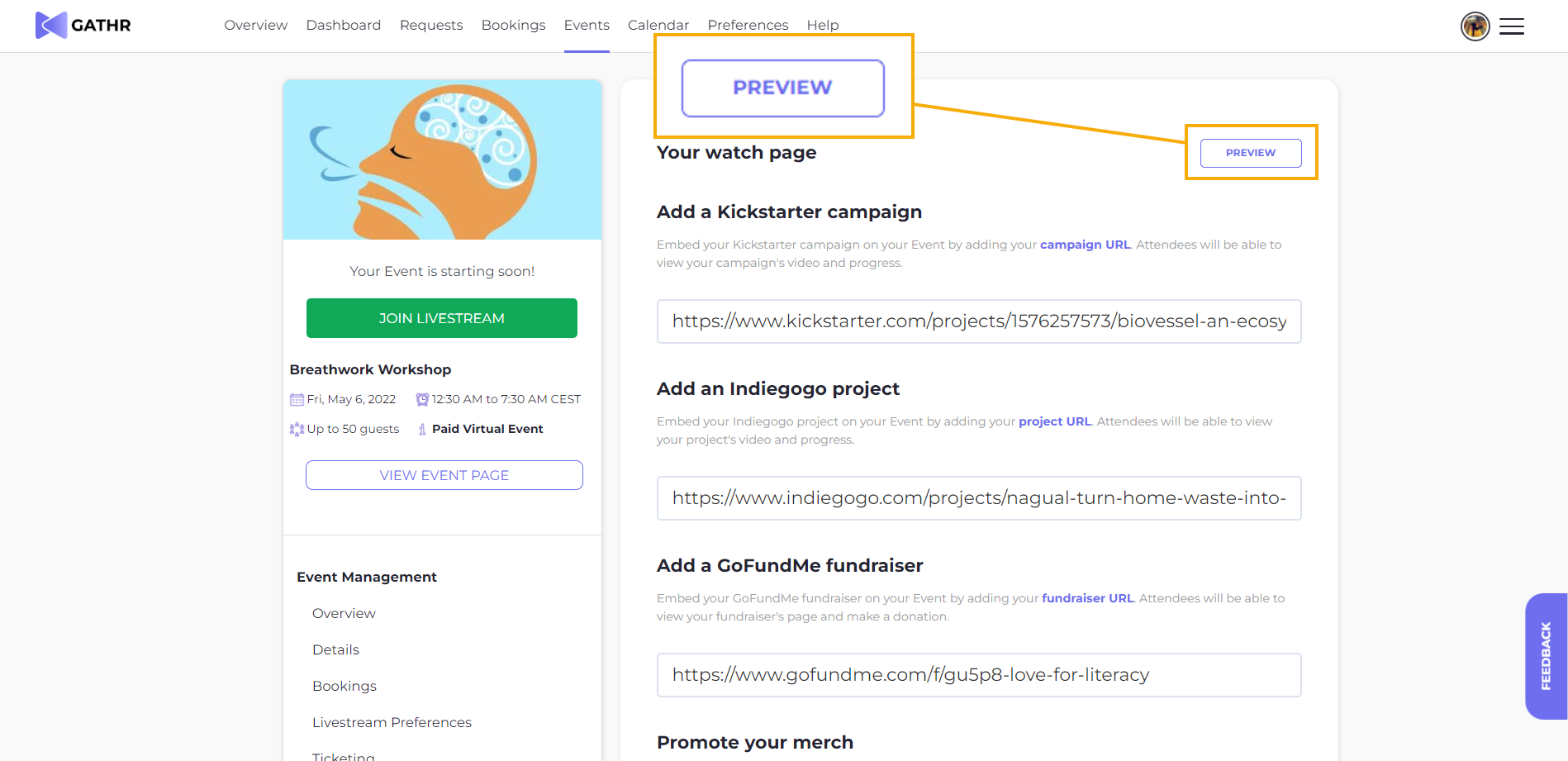The height and width of the screenshot is (761, 1568).
Task: Go to the Calendar tab
Action: 658,25
